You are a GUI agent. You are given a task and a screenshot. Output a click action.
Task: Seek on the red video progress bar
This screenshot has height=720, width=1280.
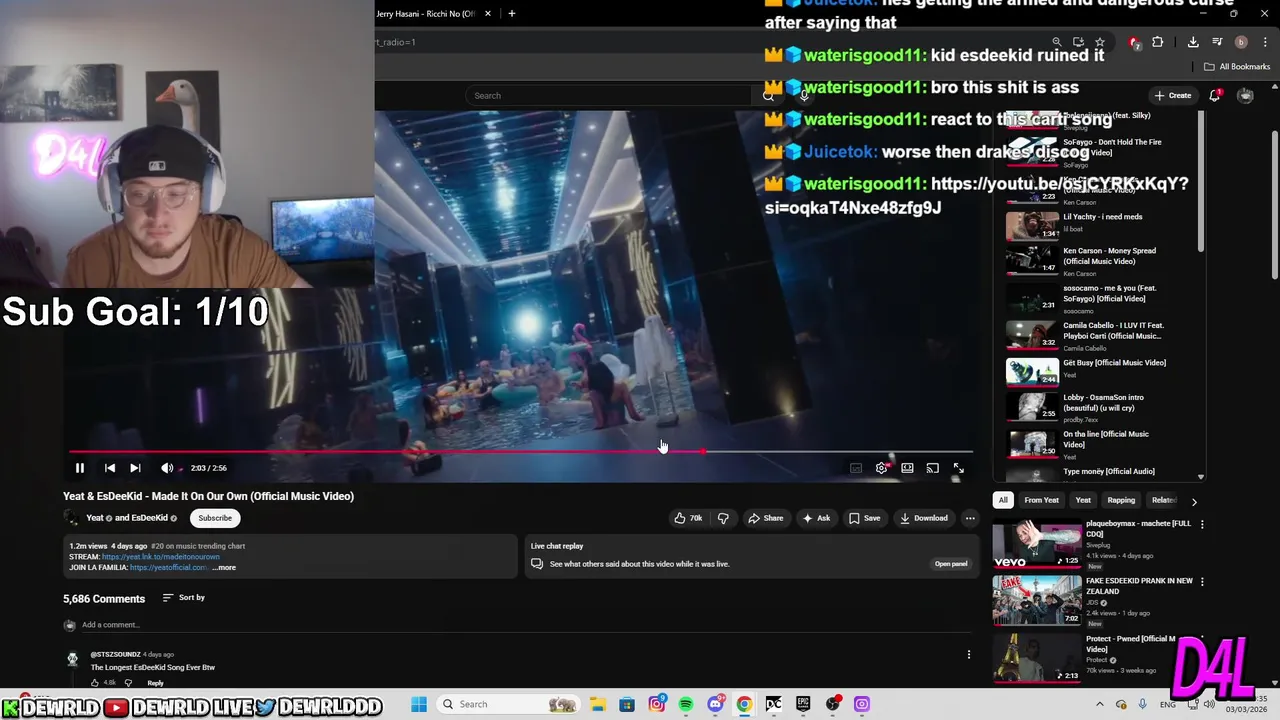click(x=520, y=452)
